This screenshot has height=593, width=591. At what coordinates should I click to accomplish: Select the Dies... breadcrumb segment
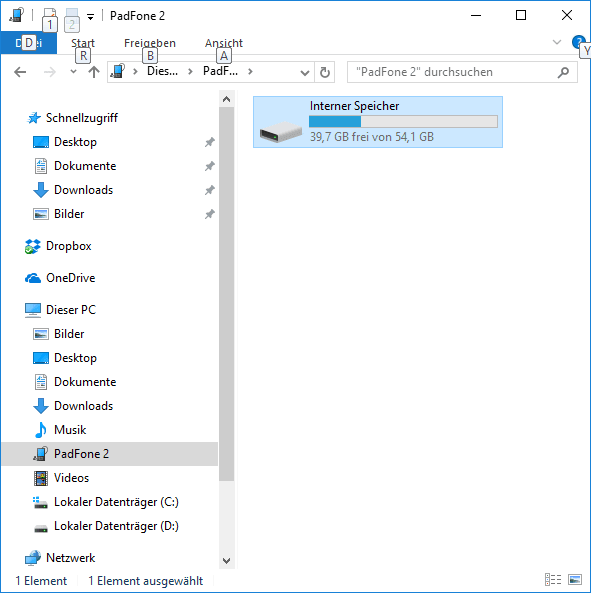162,71
